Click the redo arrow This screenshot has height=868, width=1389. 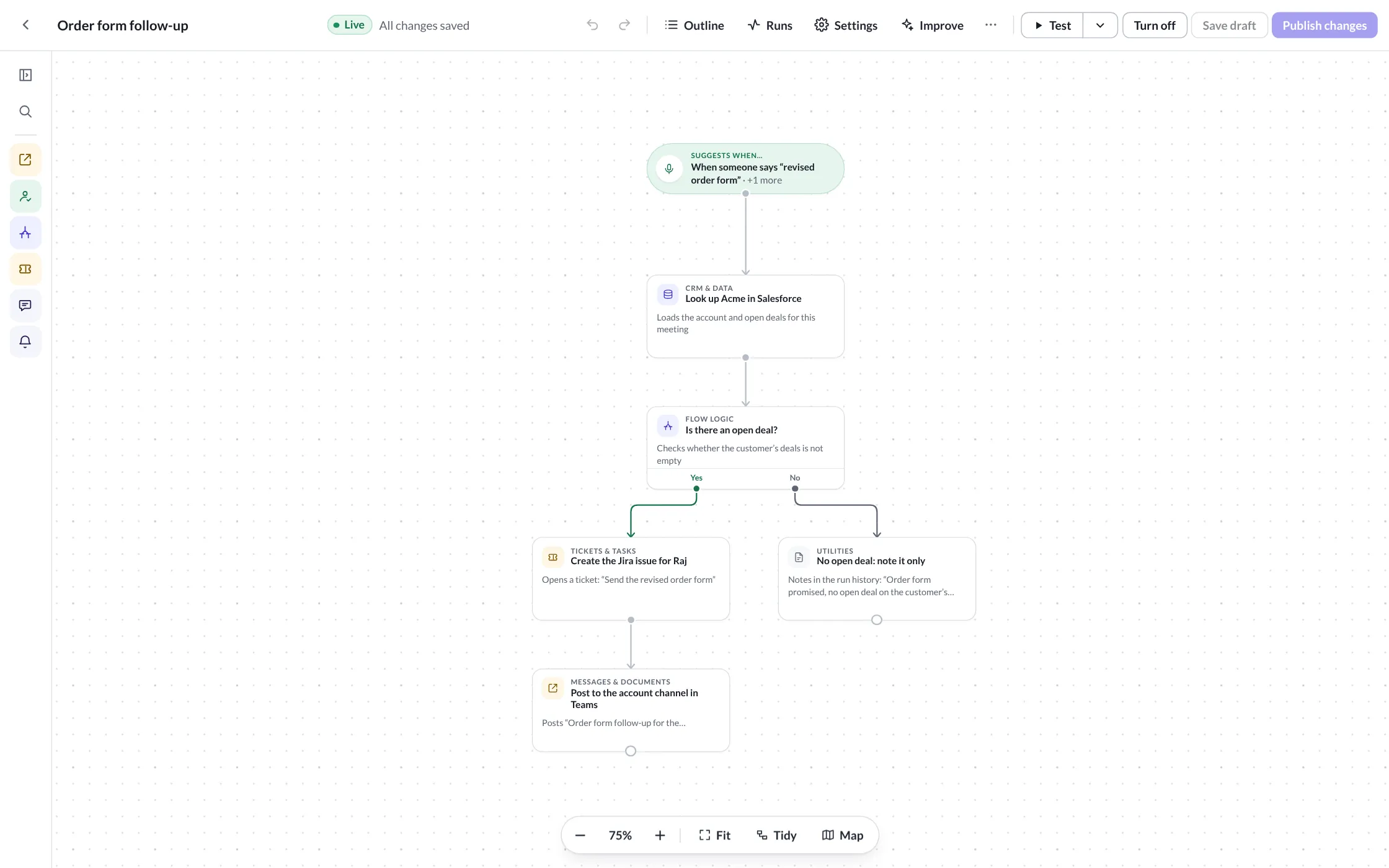point(624,25)
